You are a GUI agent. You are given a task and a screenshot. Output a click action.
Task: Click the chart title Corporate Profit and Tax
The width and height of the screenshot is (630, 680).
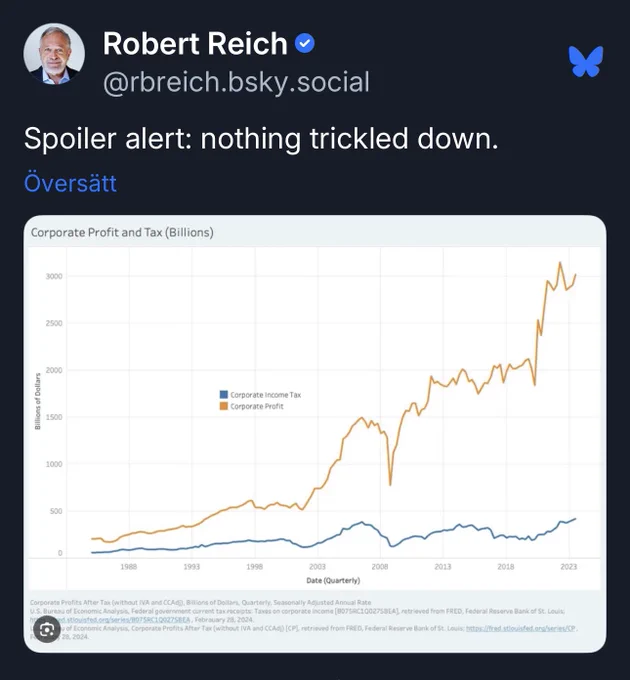point(122,232)
